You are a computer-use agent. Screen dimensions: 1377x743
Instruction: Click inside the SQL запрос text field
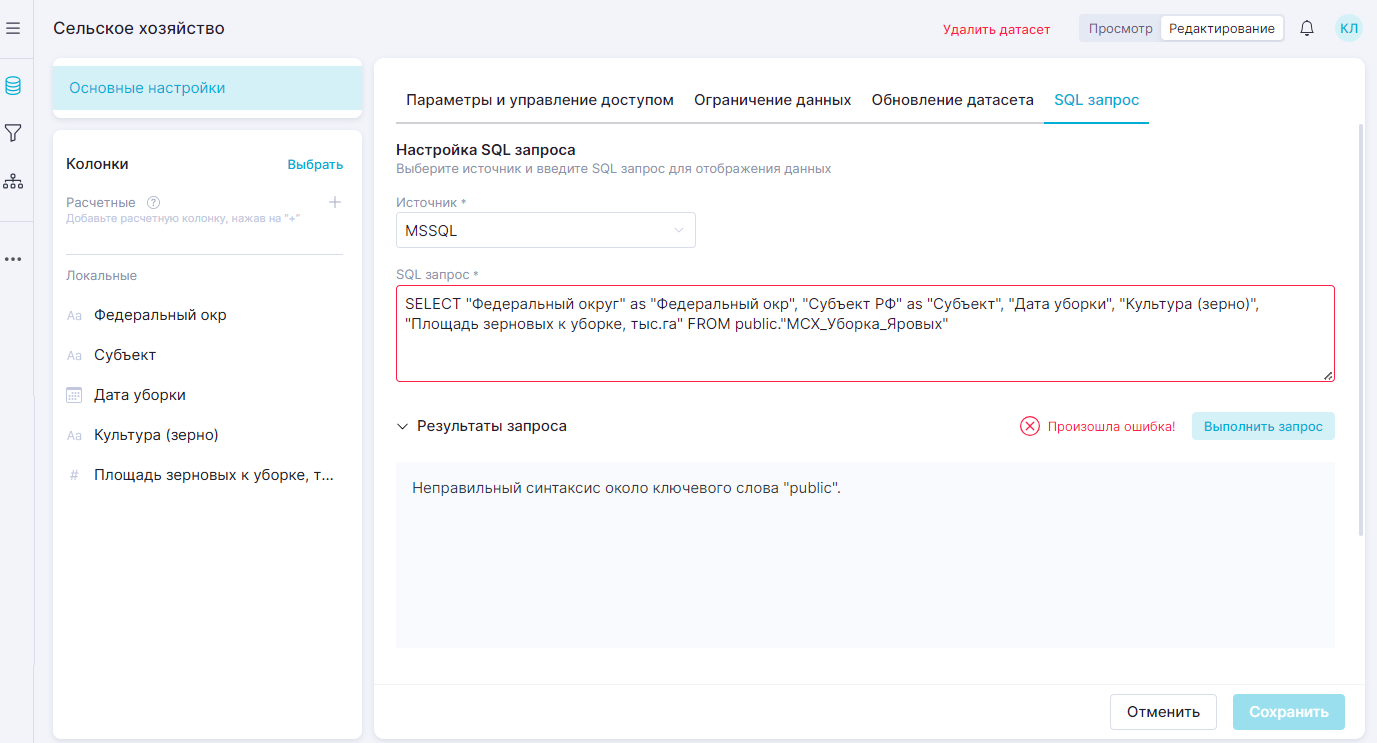pyautogui.click(x=864, y=350)
